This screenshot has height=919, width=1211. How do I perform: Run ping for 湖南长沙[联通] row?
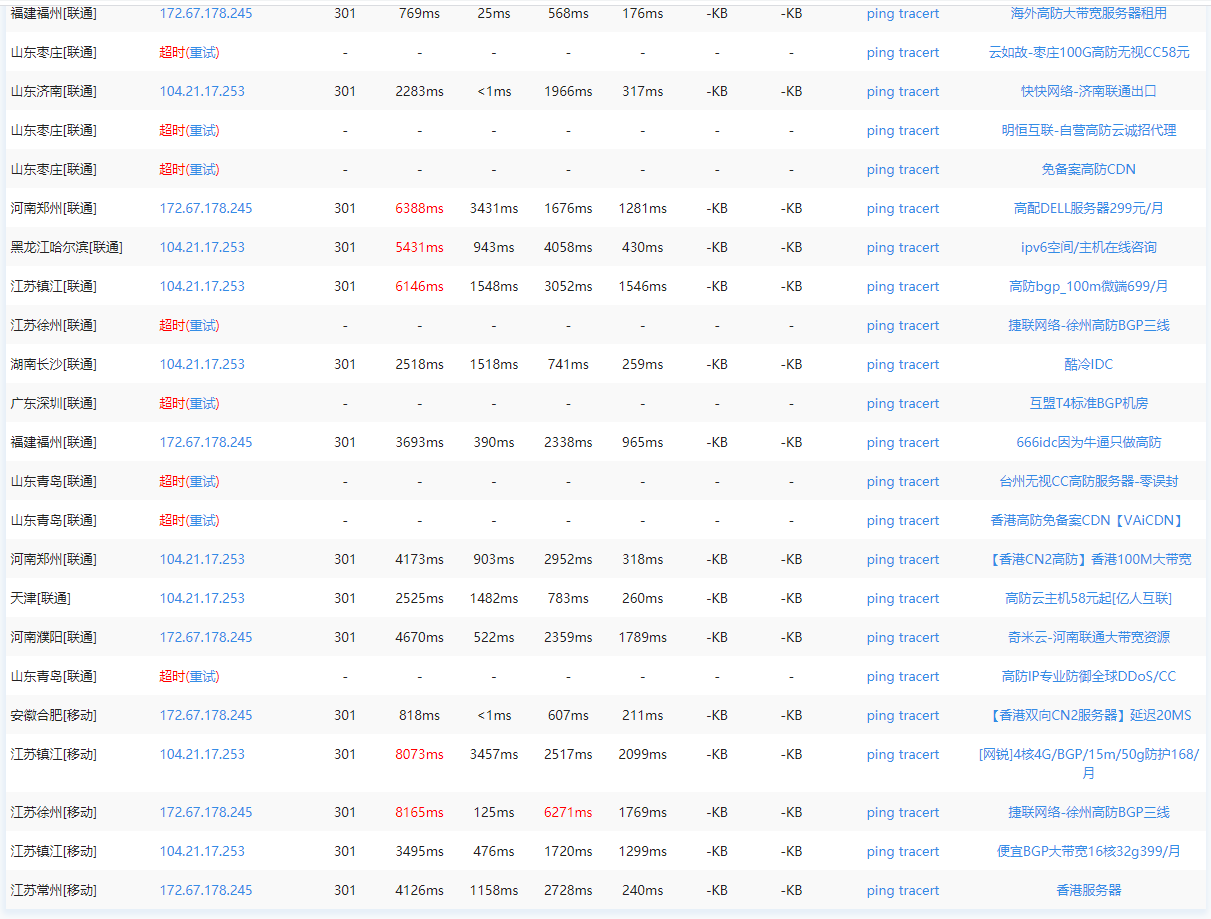point(880,365)
